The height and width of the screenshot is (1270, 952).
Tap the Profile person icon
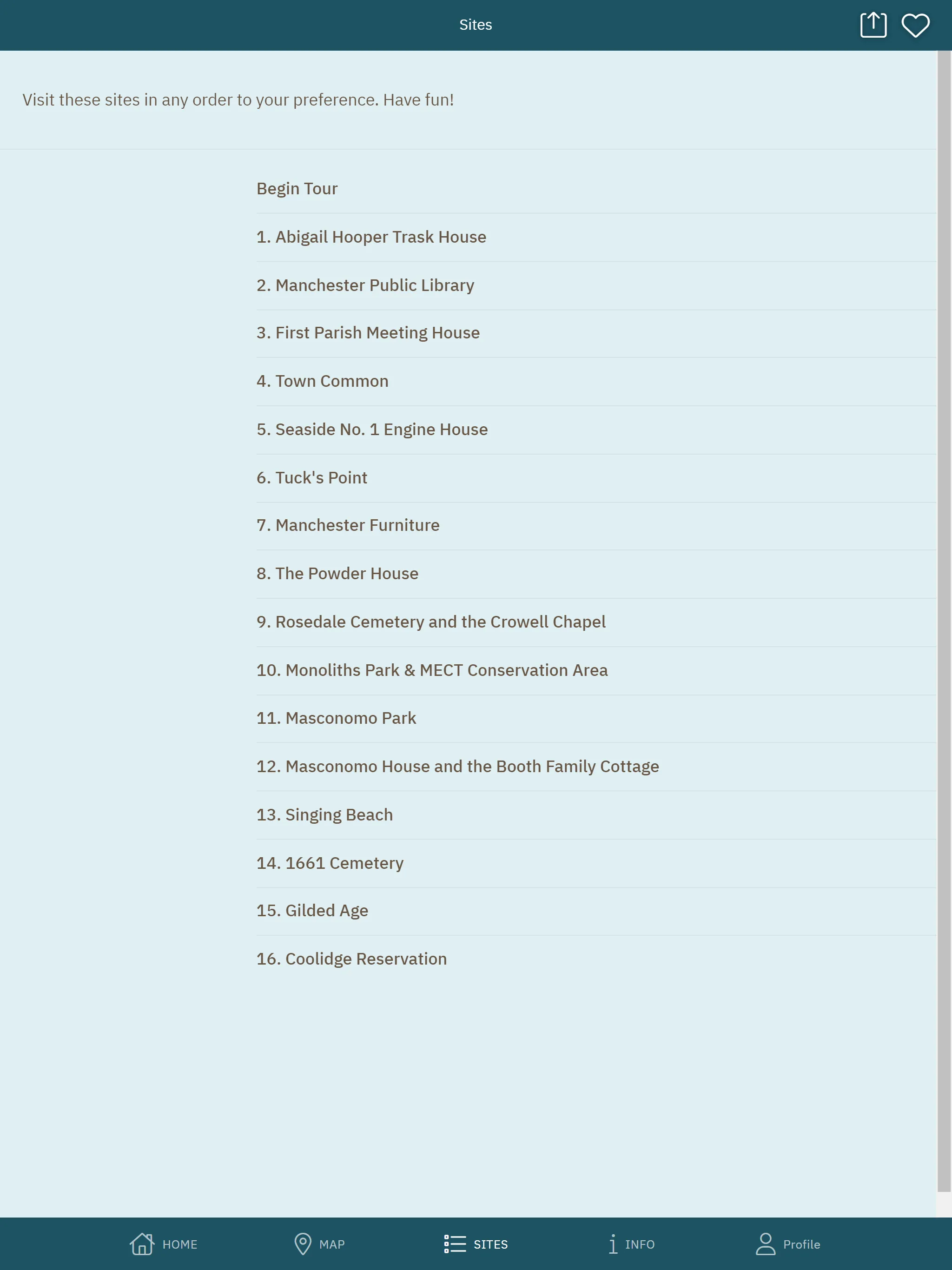coord(766,1244)
